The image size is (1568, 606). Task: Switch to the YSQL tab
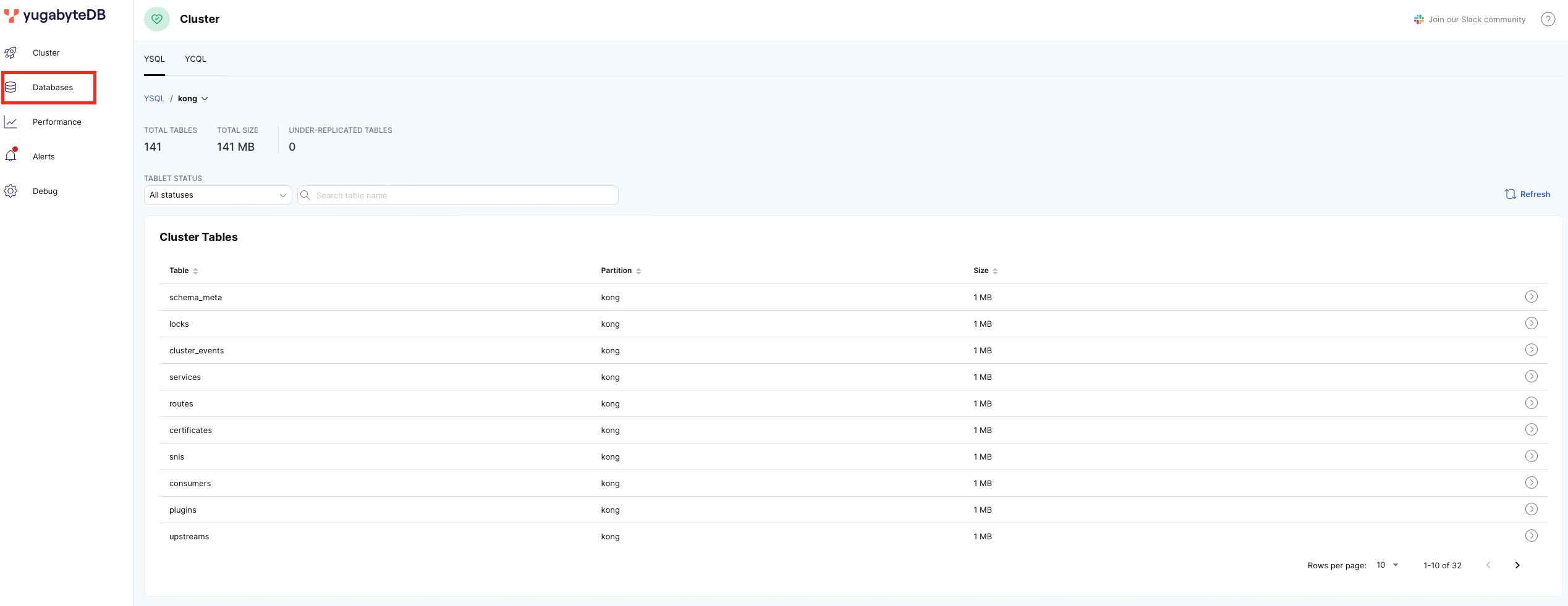[155, 59]
